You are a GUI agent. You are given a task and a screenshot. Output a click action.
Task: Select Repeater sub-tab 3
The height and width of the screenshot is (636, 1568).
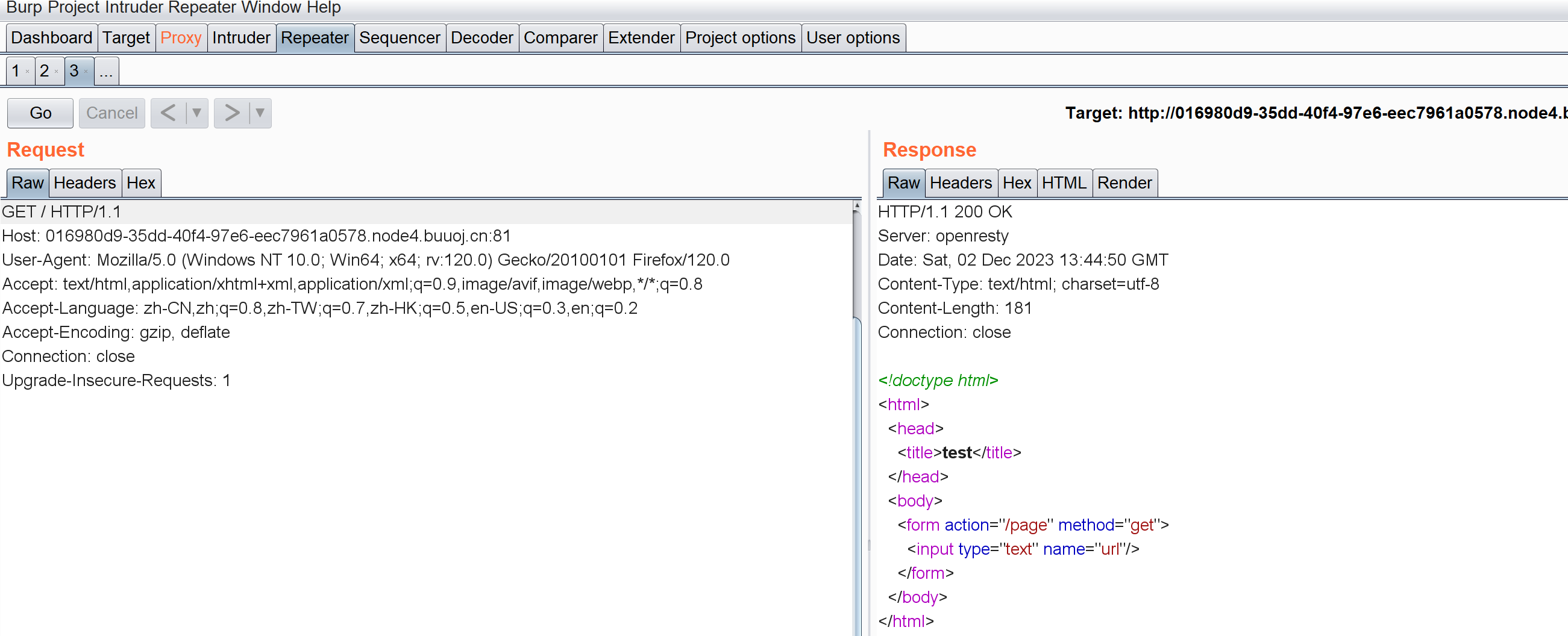click(x=74, y=71)
